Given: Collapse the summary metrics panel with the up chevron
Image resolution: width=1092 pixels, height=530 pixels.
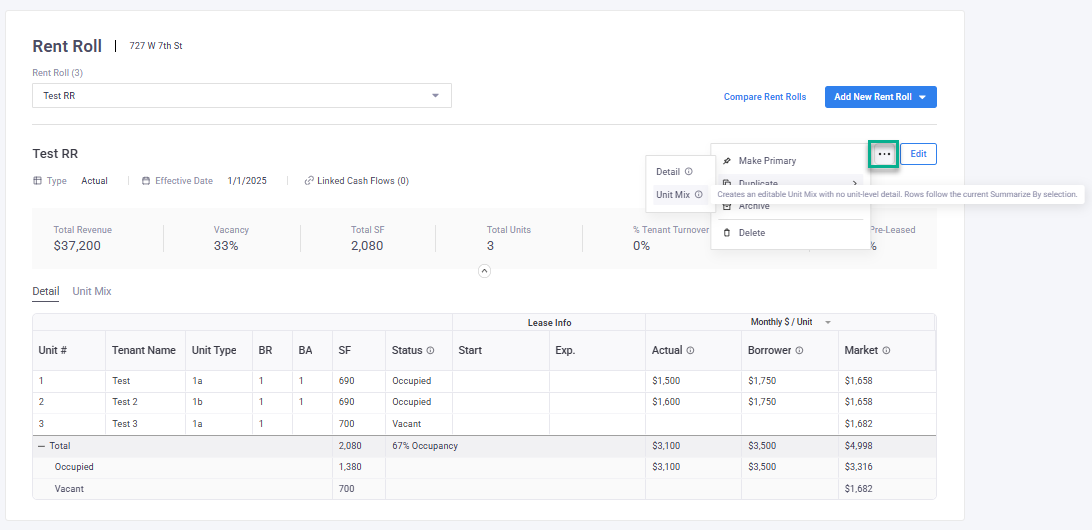Looking at the screenshot, I should (x=485, y=272).
